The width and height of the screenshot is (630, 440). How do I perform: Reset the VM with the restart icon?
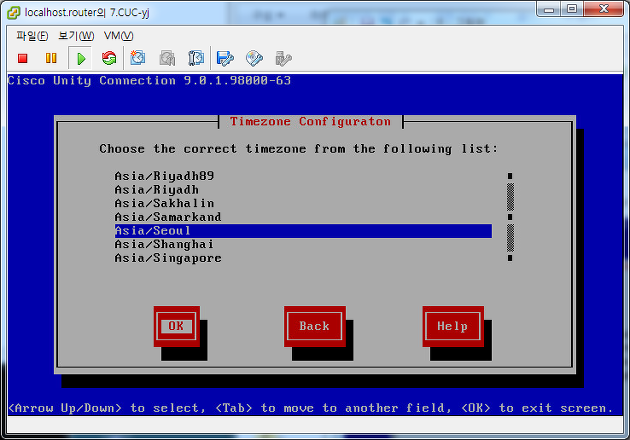pos(109,59)
